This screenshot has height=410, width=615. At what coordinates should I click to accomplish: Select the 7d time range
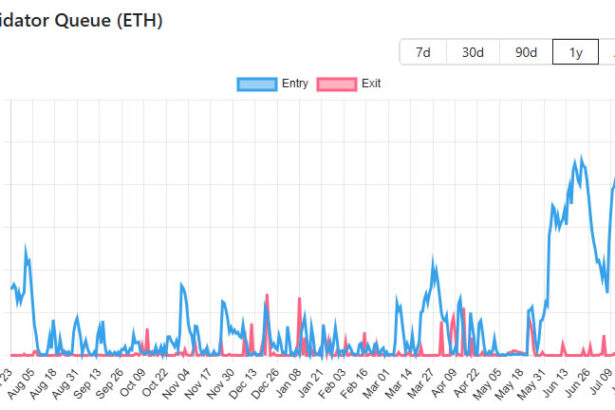[x=423, y=52]
